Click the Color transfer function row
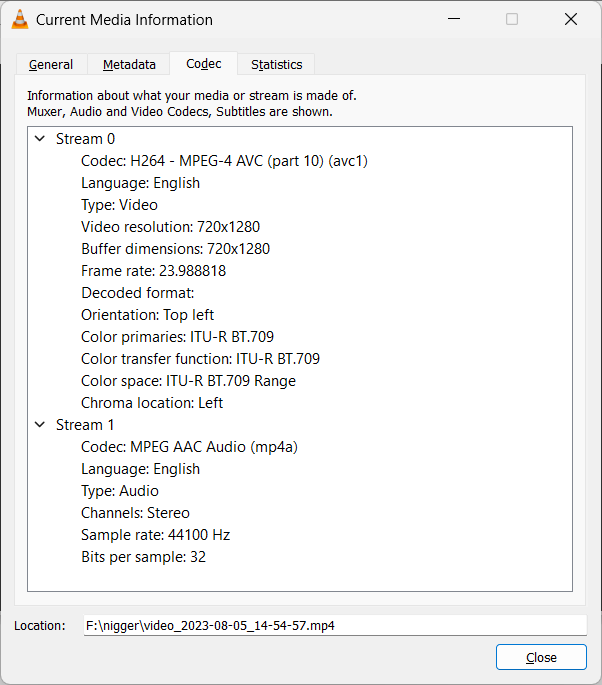 point(200,359)
